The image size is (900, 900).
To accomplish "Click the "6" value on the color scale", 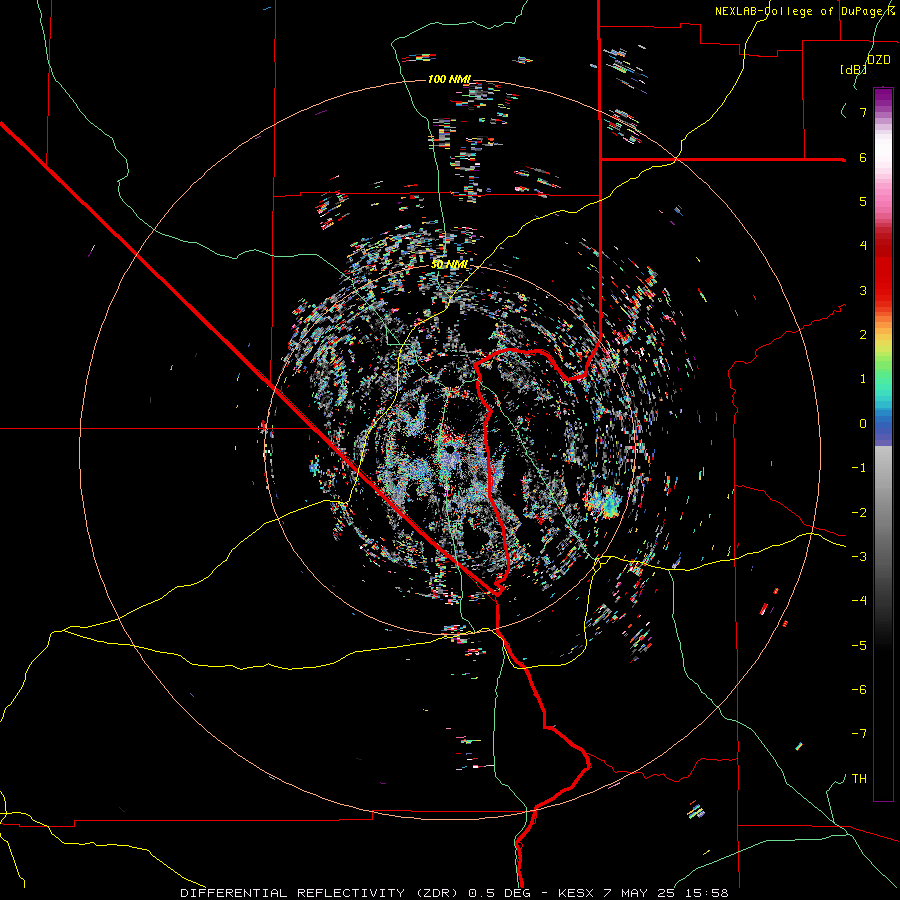I will tap(863, 157).
